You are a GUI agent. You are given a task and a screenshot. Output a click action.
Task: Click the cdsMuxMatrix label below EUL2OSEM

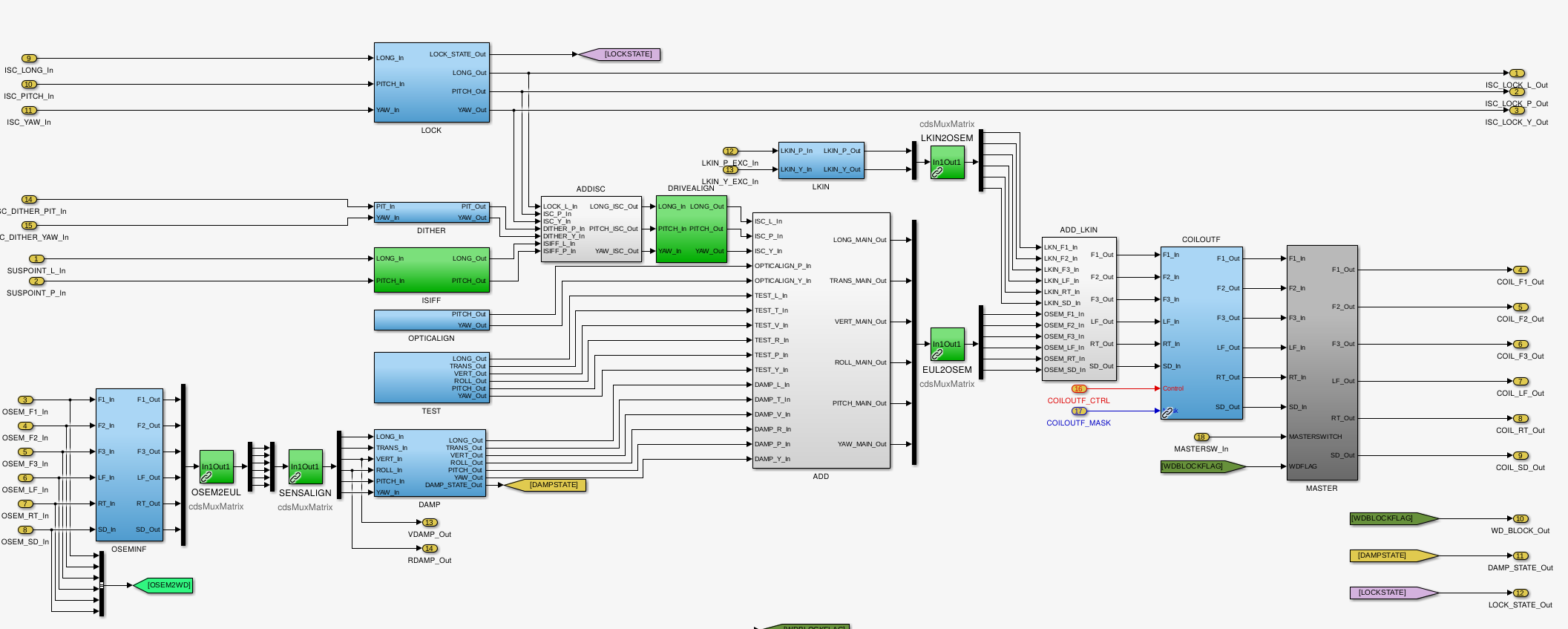pyautogui.click(x=947, y=384)
